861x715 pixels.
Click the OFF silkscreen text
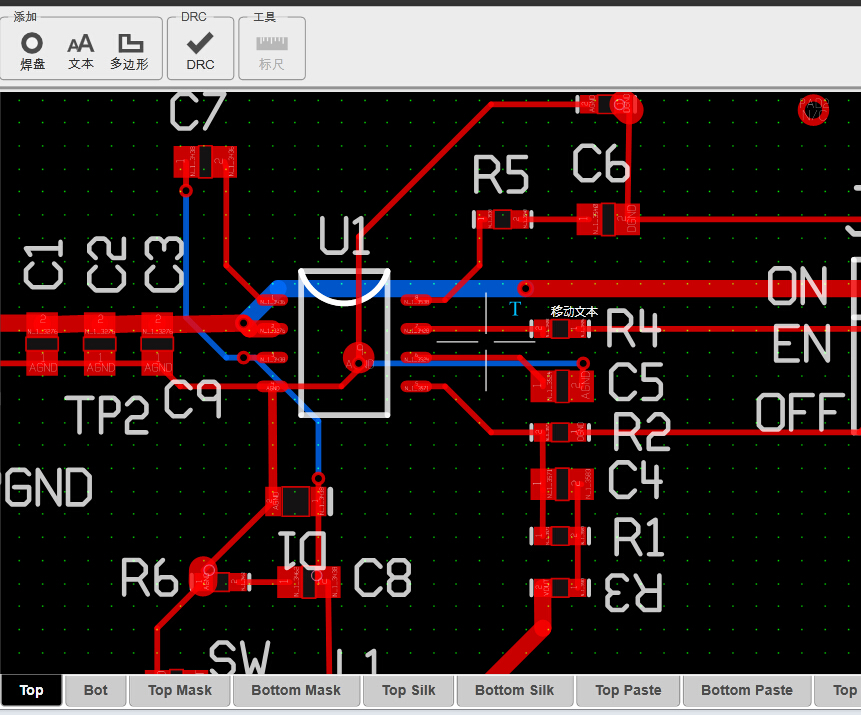click(801, 412)
